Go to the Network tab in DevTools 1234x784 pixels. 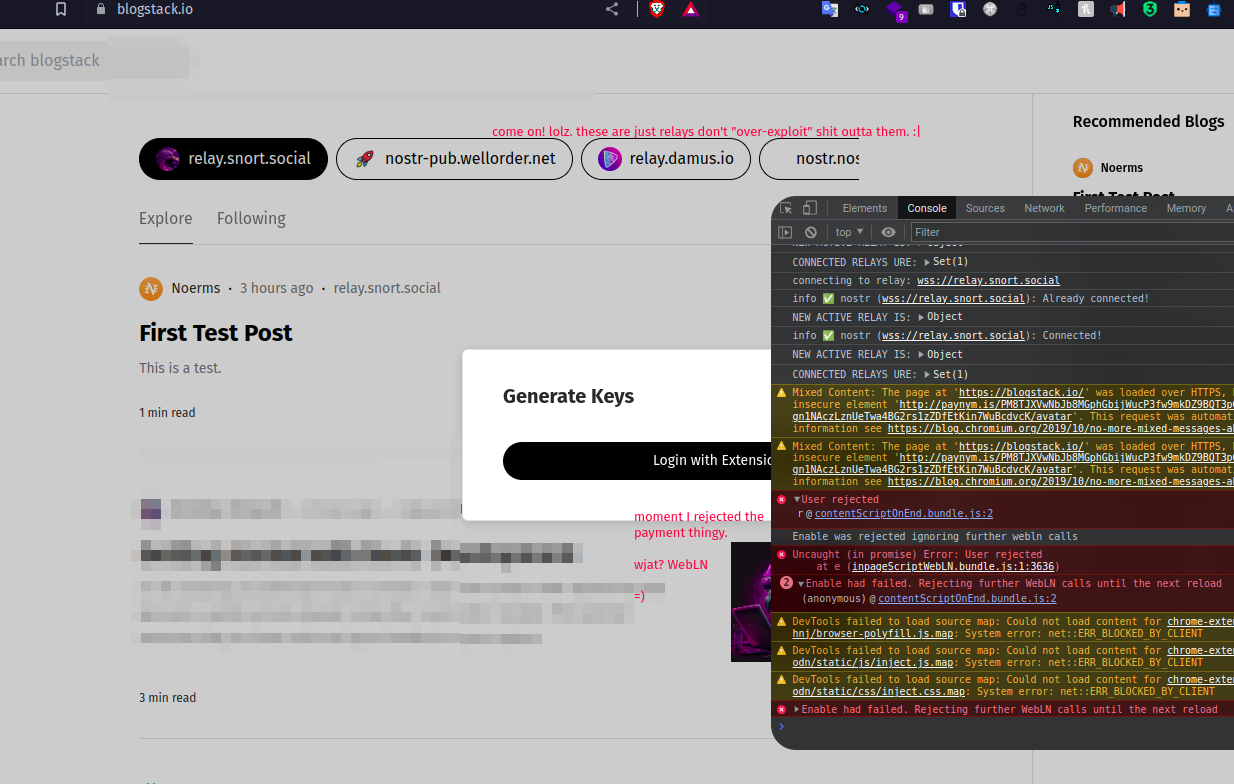coord(1045,208)
